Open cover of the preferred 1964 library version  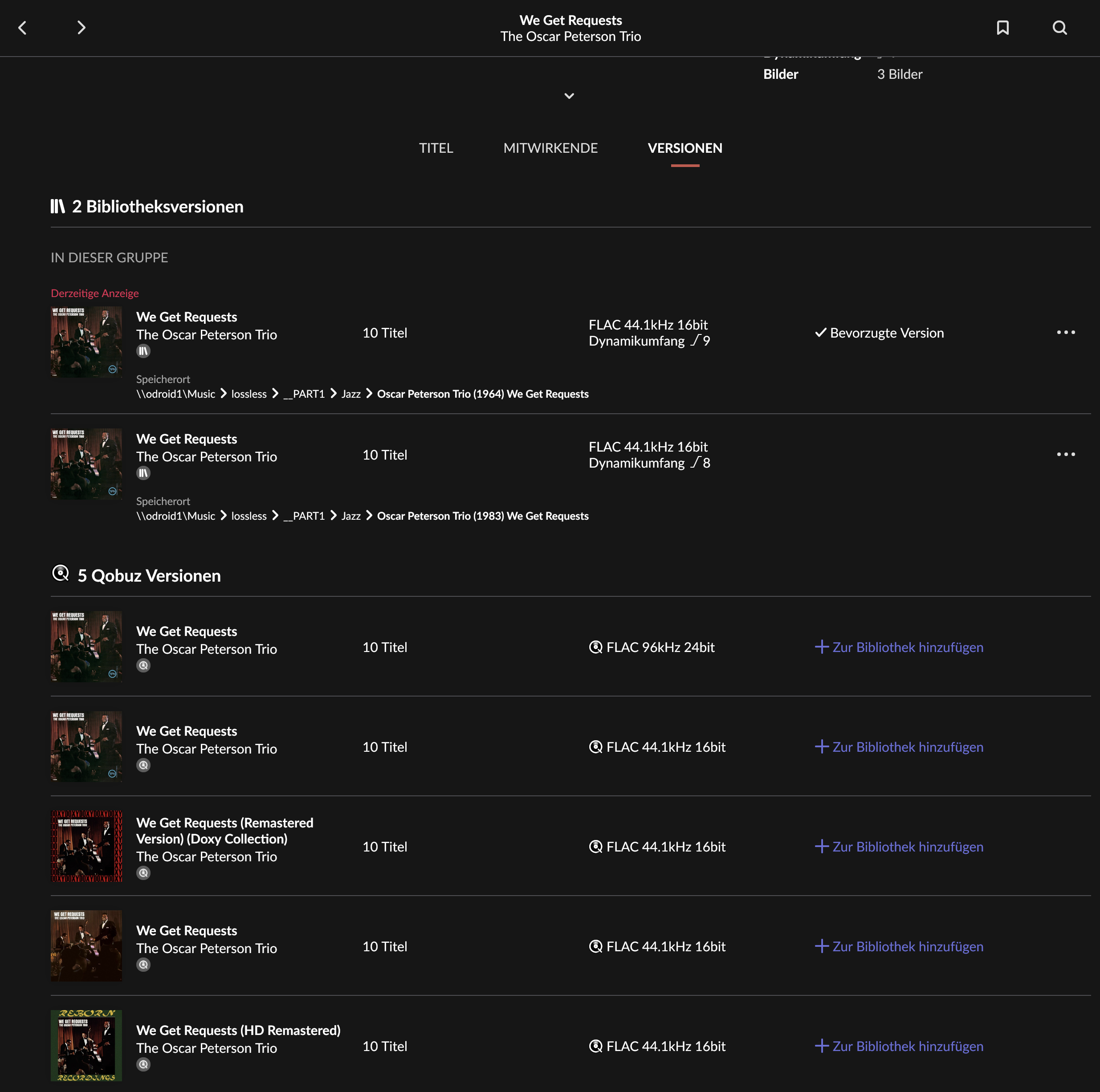86,342
